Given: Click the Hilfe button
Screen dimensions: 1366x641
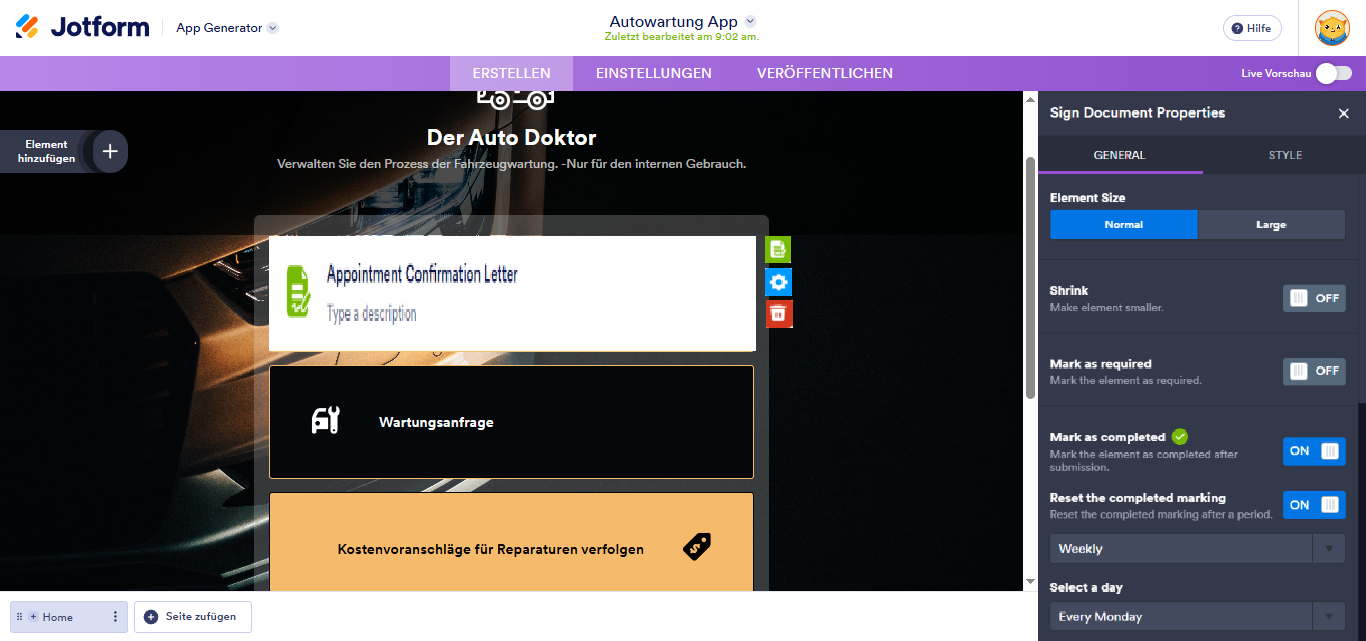Looking at the screenshot, I should click(1251, 27).
